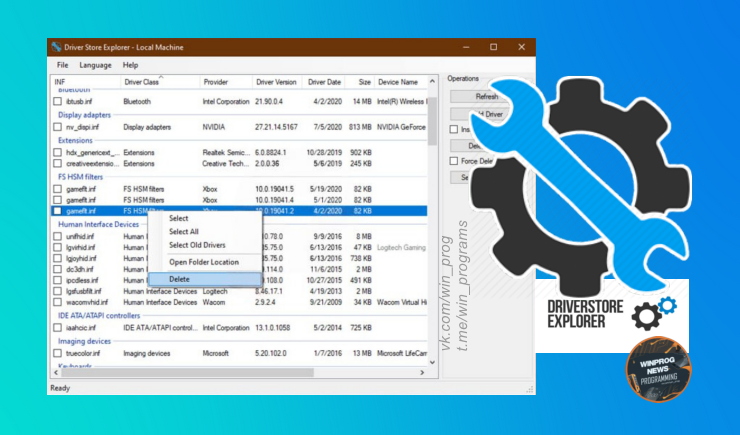Image resolution: width=740 pixels, height=435 pixels.
Task: Sort by the Driver Version column header
Action: point(277,82)
